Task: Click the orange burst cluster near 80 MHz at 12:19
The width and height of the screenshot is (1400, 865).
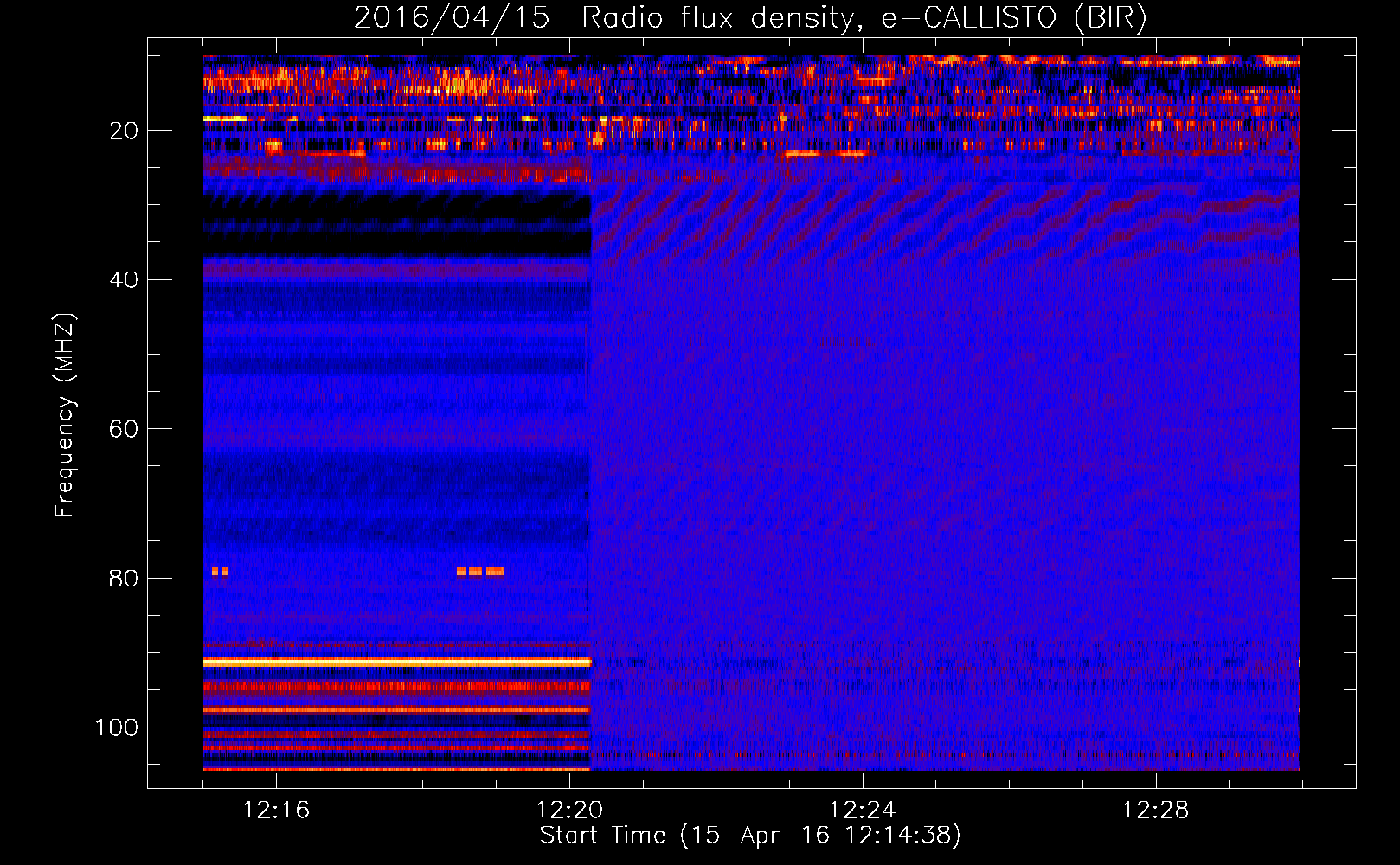Action: click(x=480, y=572)
